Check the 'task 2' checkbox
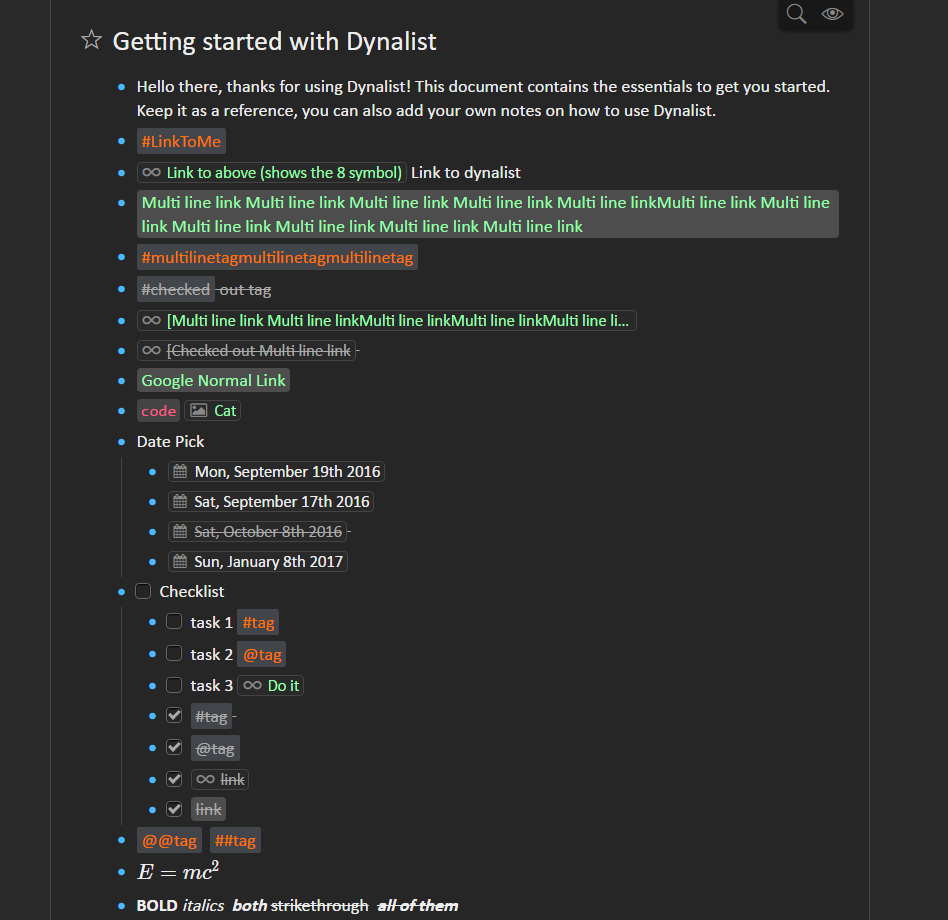The width and height of the screenshot is (948, 920). click(x=173, y=653)
